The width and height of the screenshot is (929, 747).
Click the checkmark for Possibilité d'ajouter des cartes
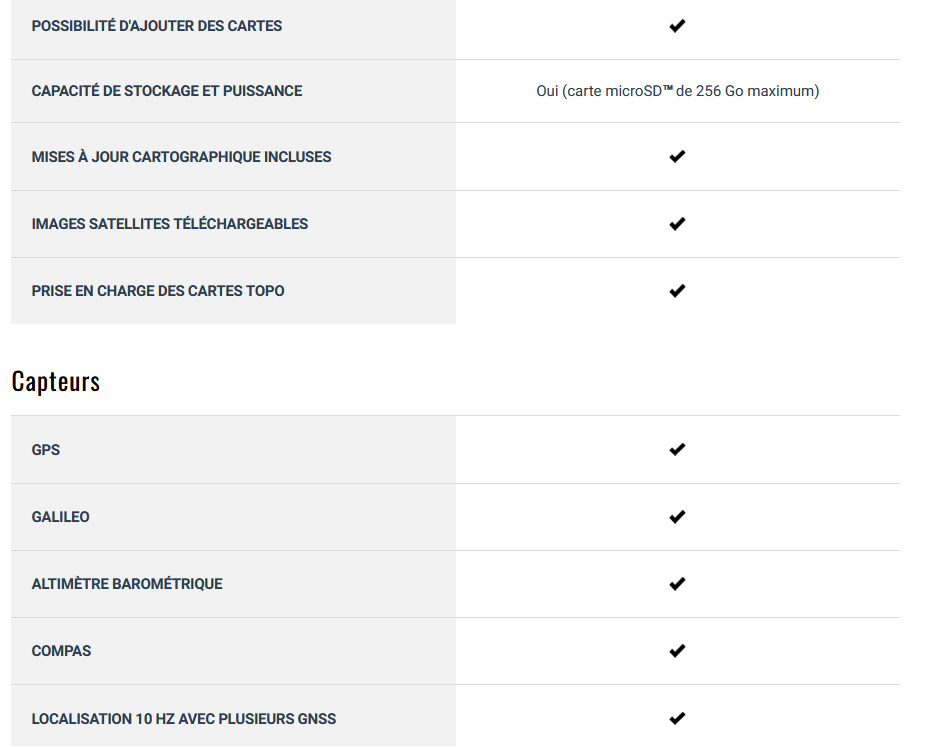677,26
